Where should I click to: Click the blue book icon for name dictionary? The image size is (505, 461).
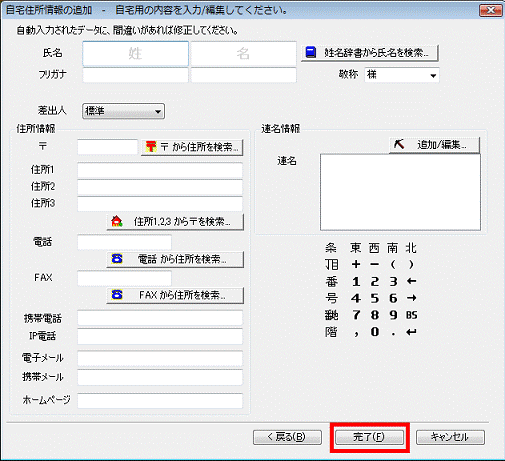[x=311, y=53]
